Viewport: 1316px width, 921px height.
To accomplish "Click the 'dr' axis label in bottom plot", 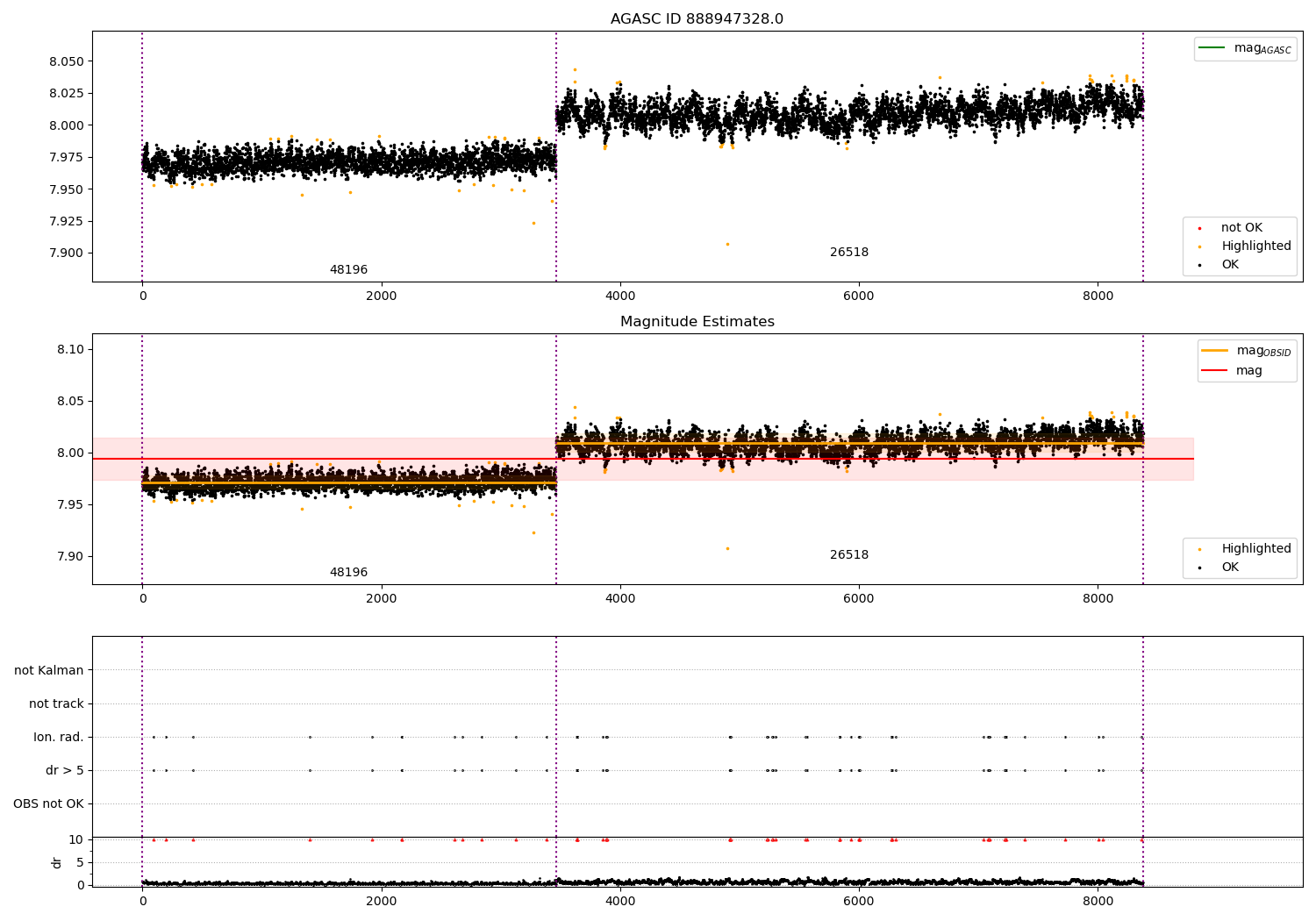I will point(57,863).
